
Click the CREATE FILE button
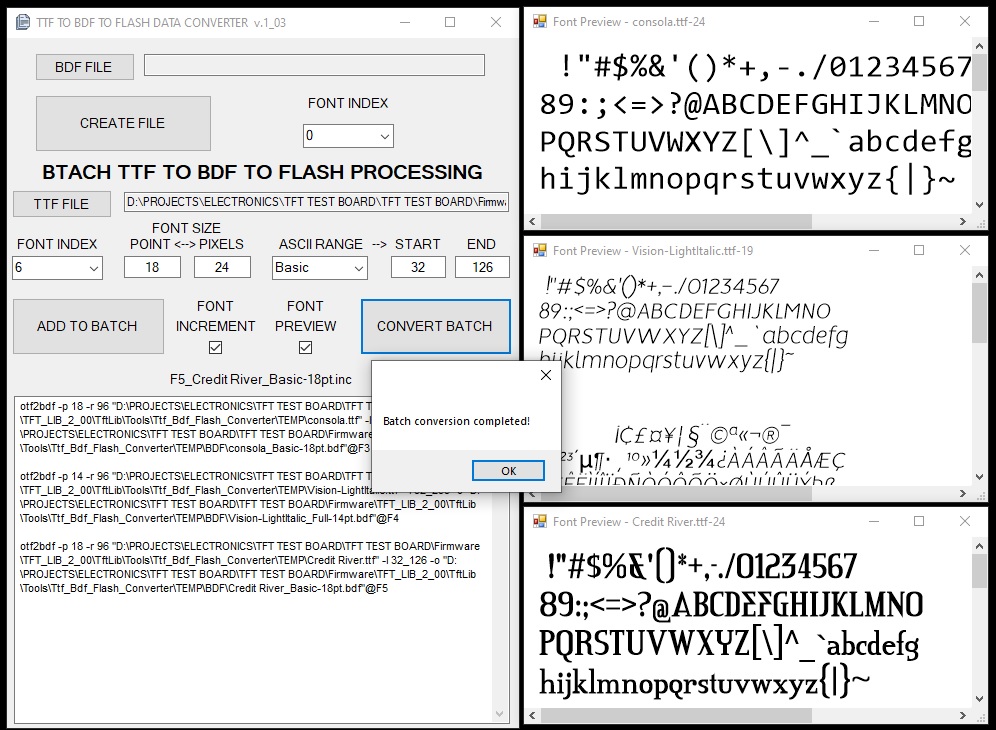pos(123,123)
